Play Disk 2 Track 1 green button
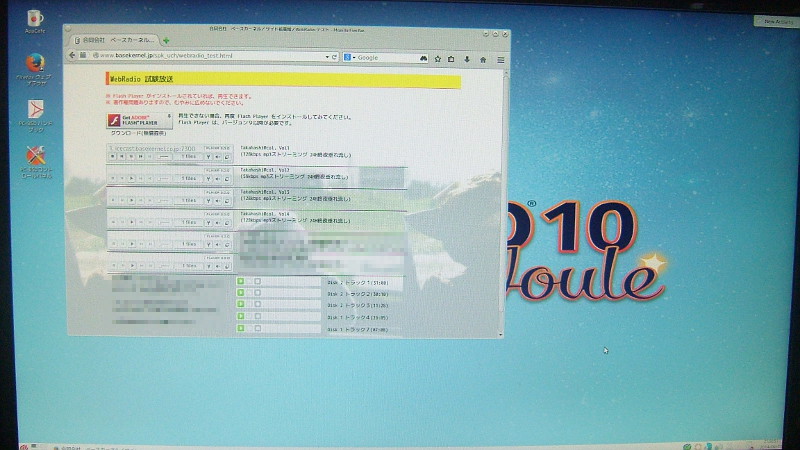The height and width of the screenshot is (450, 800). click(241, 282)
